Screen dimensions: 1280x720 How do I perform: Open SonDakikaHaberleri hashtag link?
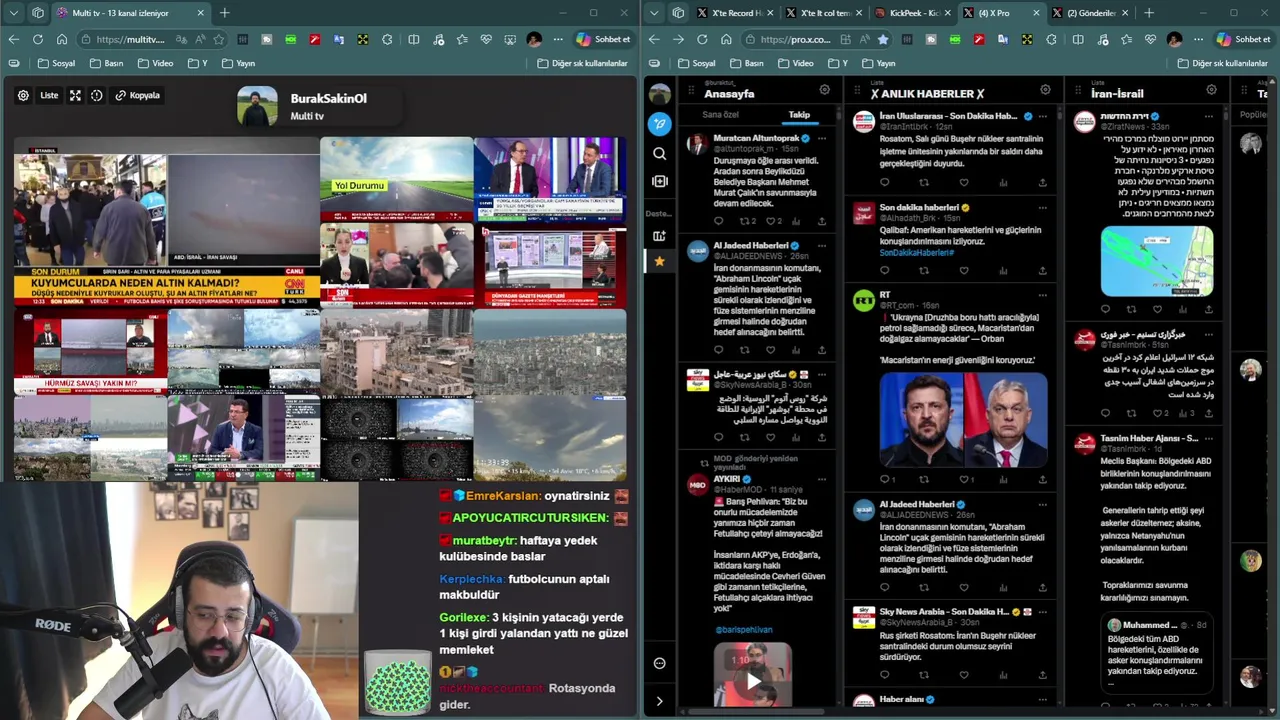coord(916,253)
